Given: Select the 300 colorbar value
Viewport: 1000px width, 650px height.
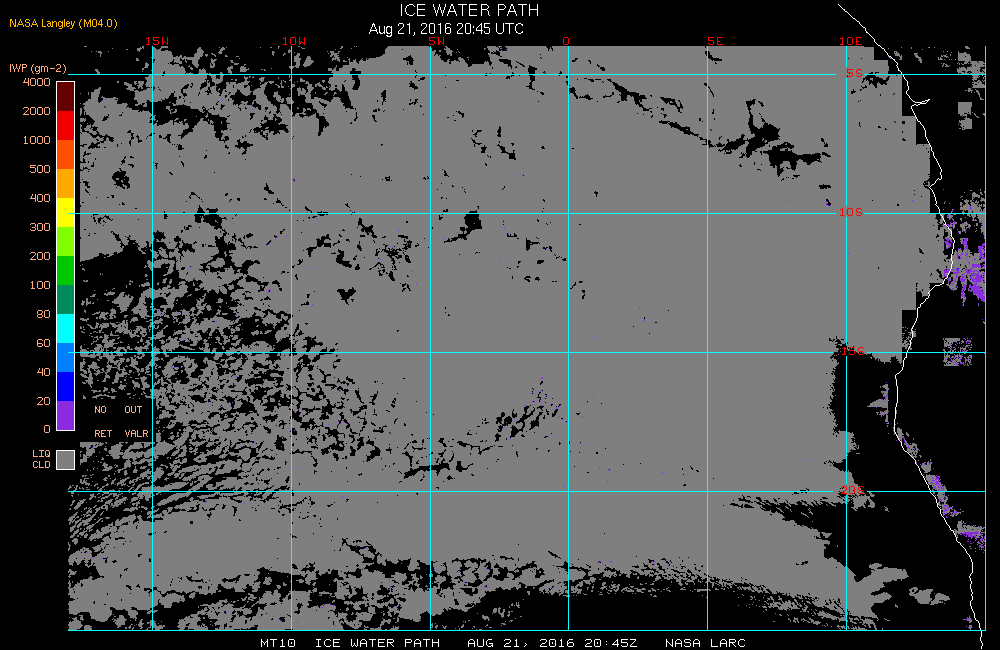Looking at the screenshot, I should [x=40, y=227].
